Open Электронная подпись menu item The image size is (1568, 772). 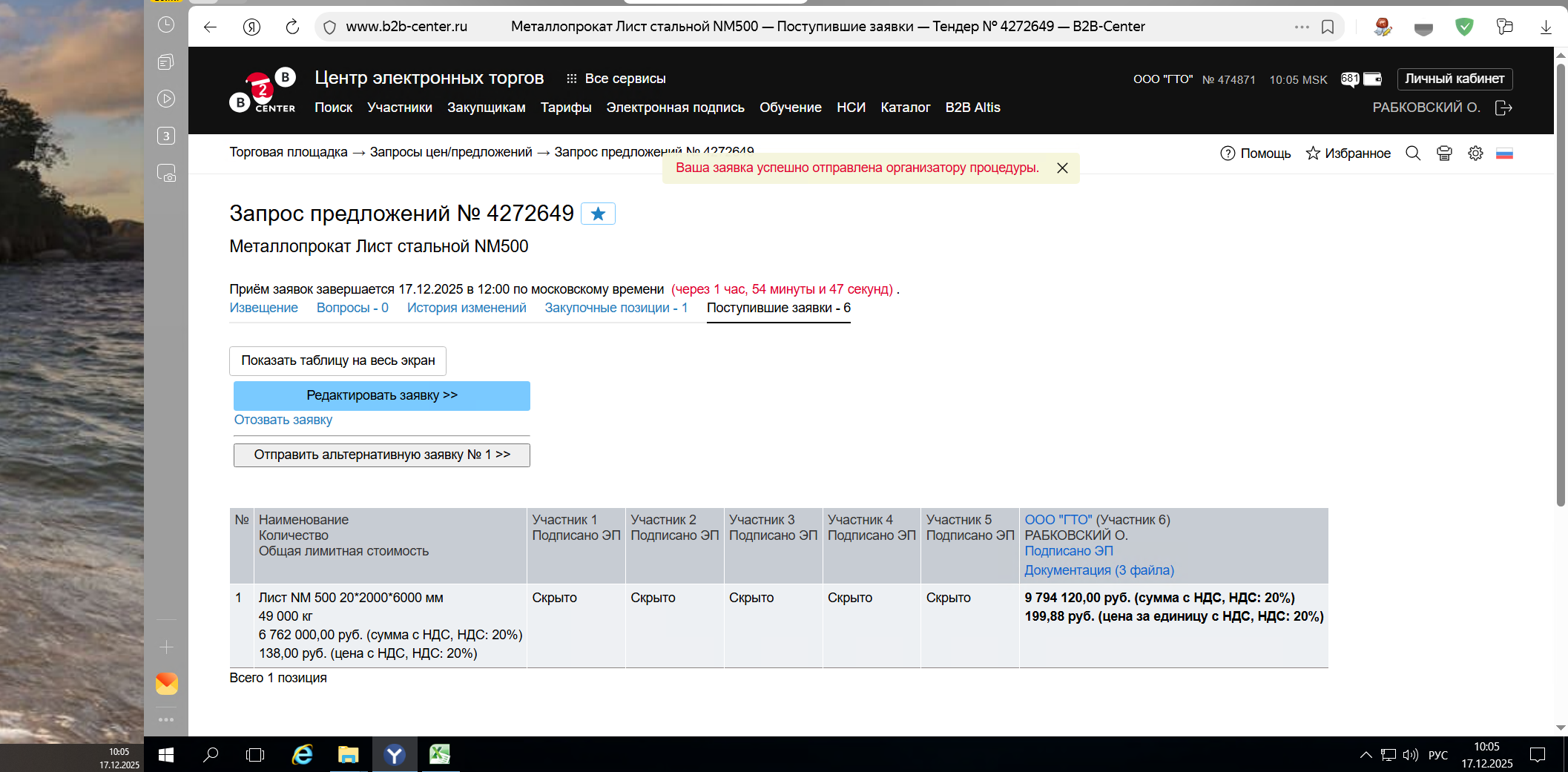(675, 108)
